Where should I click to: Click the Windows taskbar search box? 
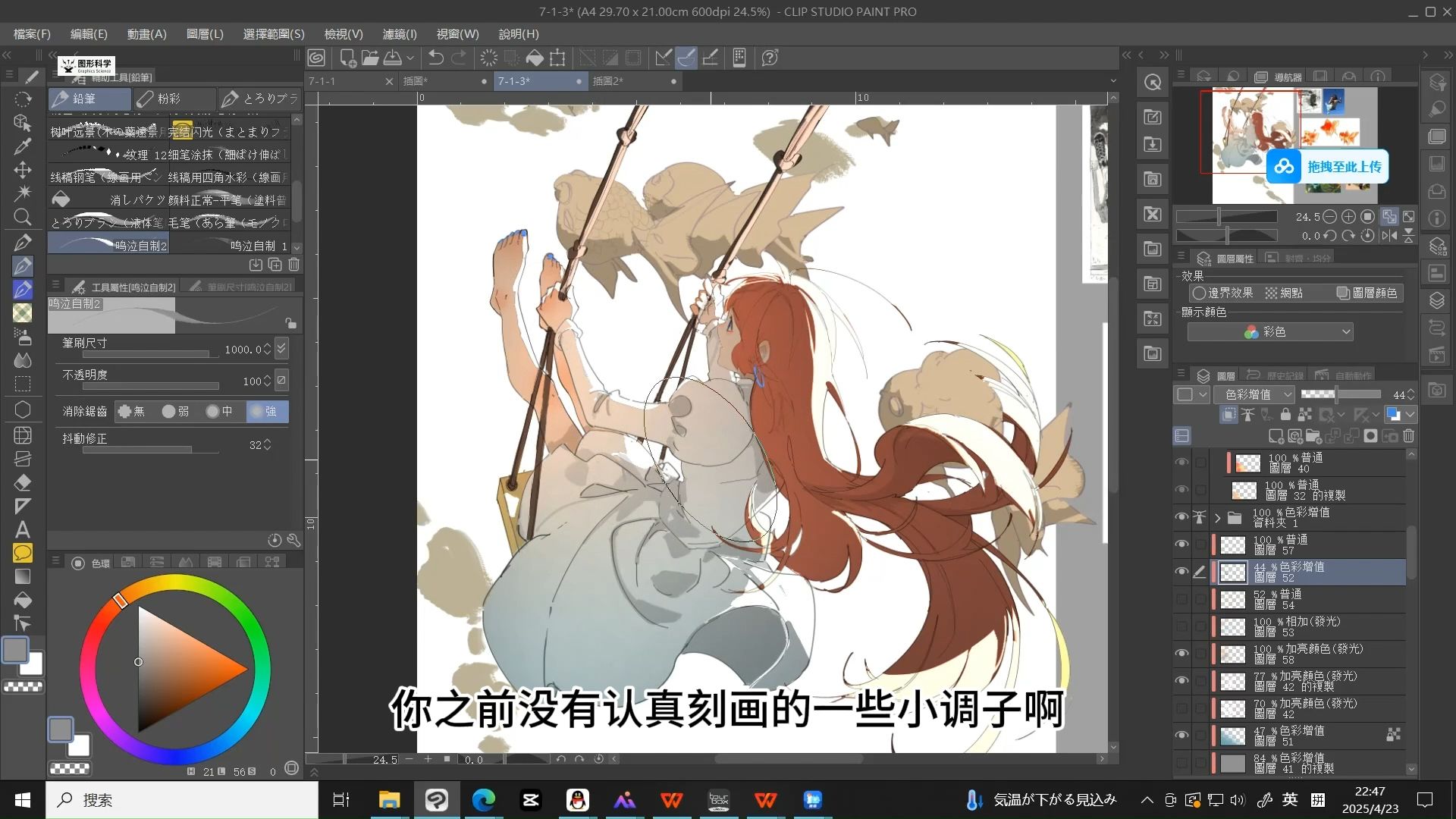[182, 800]
